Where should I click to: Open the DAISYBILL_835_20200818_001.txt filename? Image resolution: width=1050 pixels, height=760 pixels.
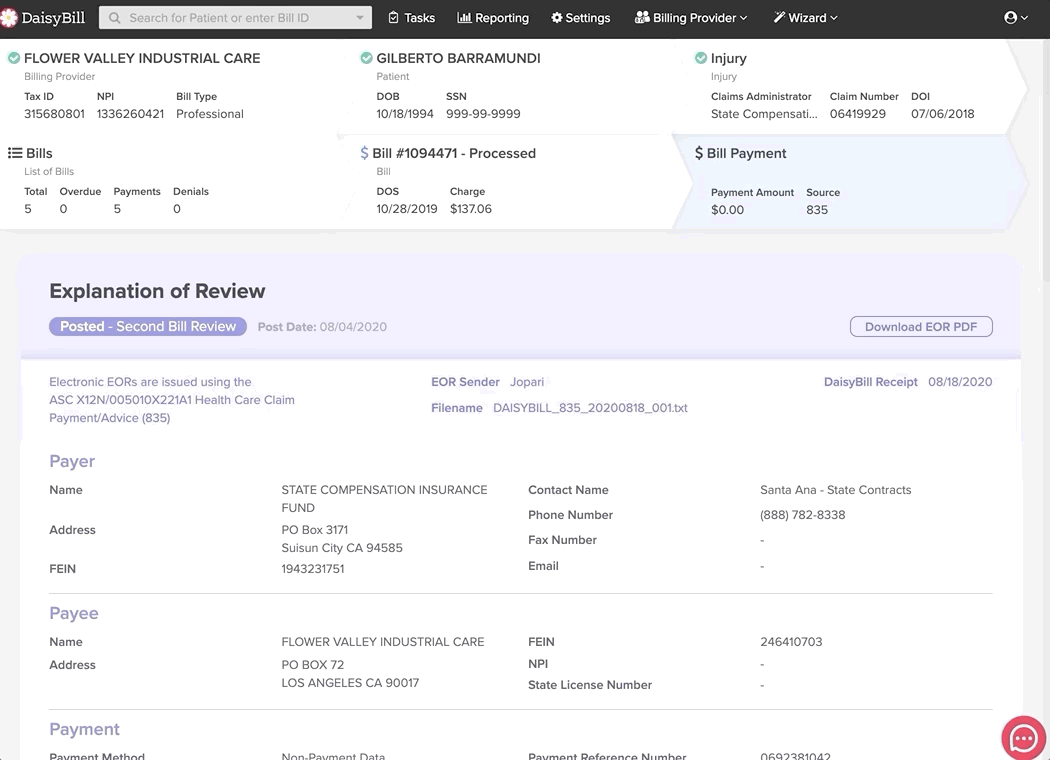(x=590, y=408)
